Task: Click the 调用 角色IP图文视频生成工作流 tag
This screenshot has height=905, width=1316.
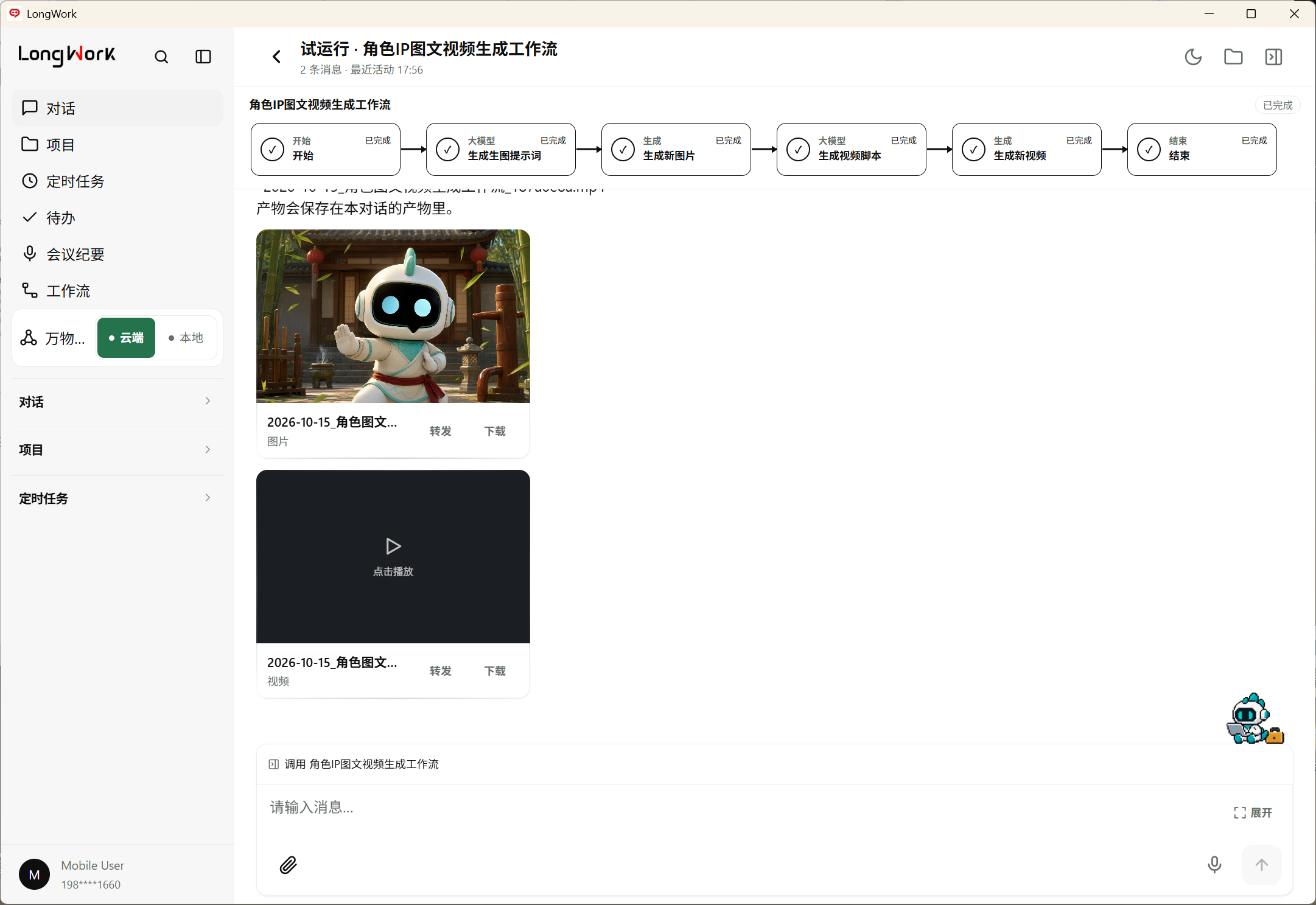Action: [x=354, y=764]
